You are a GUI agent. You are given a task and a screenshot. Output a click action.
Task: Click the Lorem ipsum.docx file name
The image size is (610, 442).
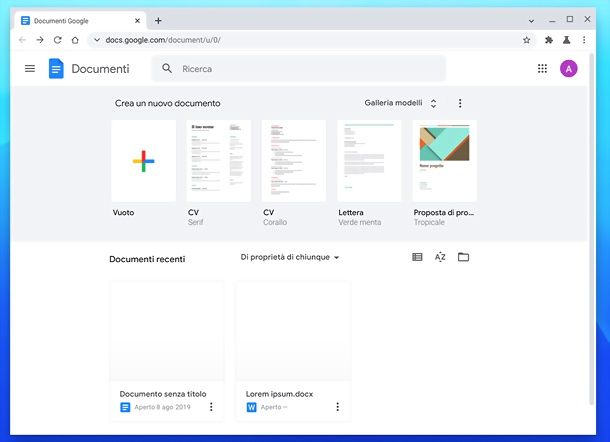point(279,394)
